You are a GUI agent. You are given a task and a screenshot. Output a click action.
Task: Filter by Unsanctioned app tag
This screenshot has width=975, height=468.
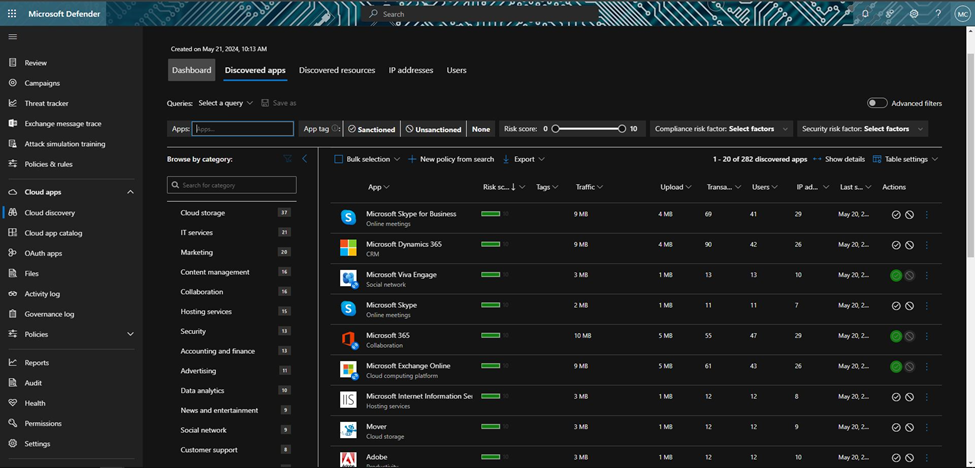433,129
